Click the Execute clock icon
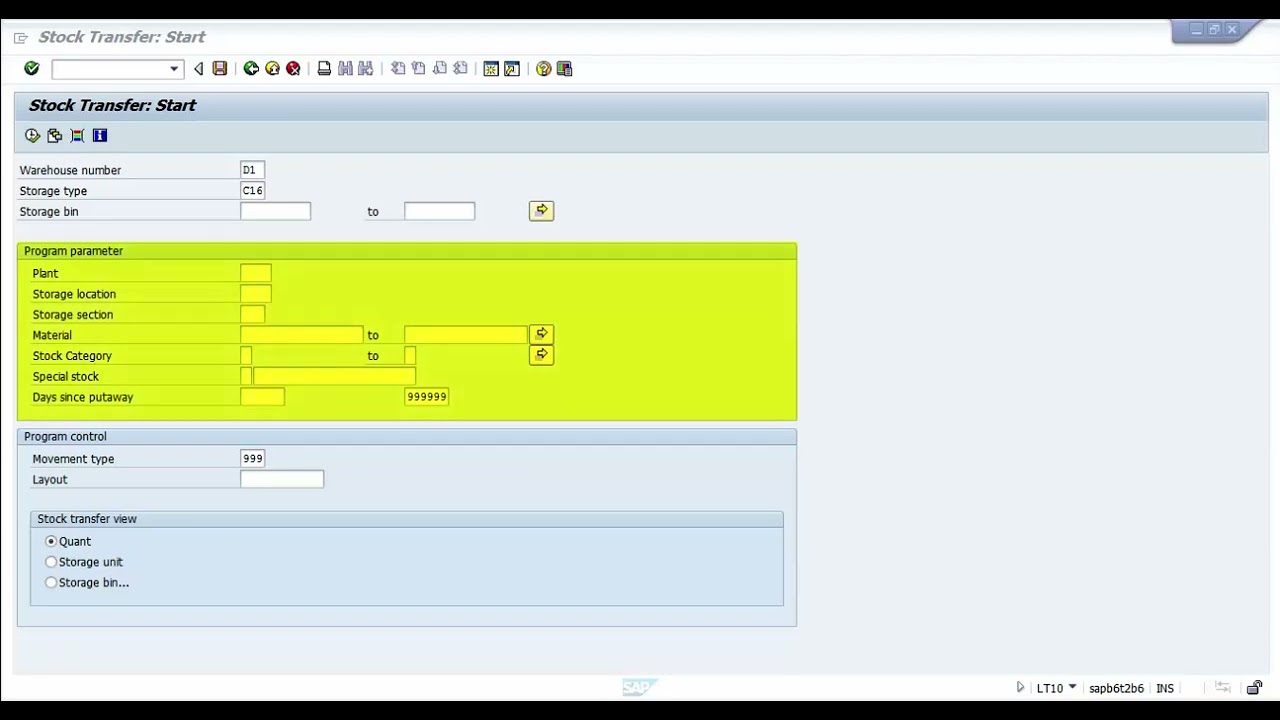This screenshot has height=720, width=1280. click(x=32, y=135)
